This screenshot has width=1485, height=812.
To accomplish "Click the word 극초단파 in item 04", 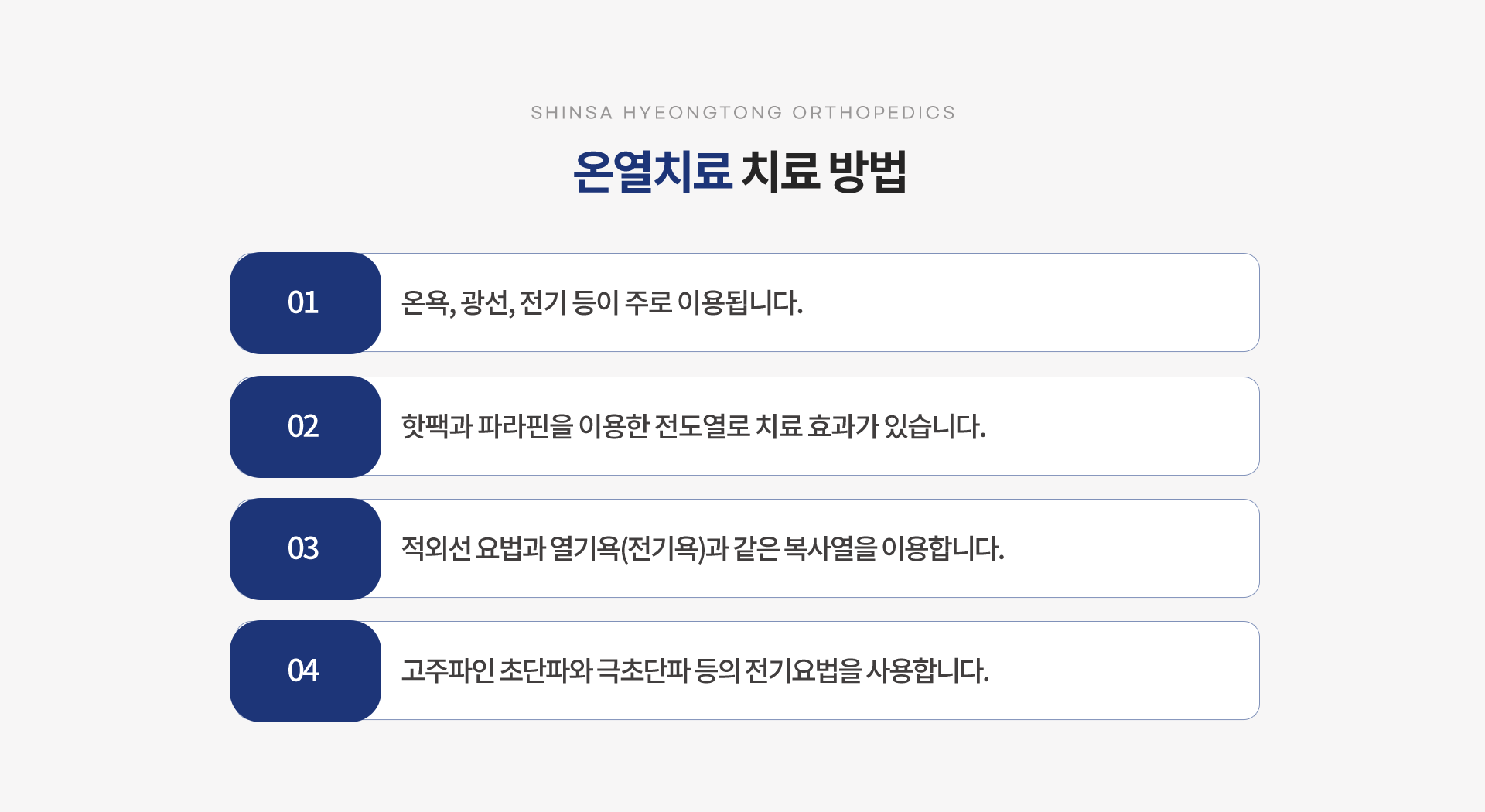I will pos(643,670).
